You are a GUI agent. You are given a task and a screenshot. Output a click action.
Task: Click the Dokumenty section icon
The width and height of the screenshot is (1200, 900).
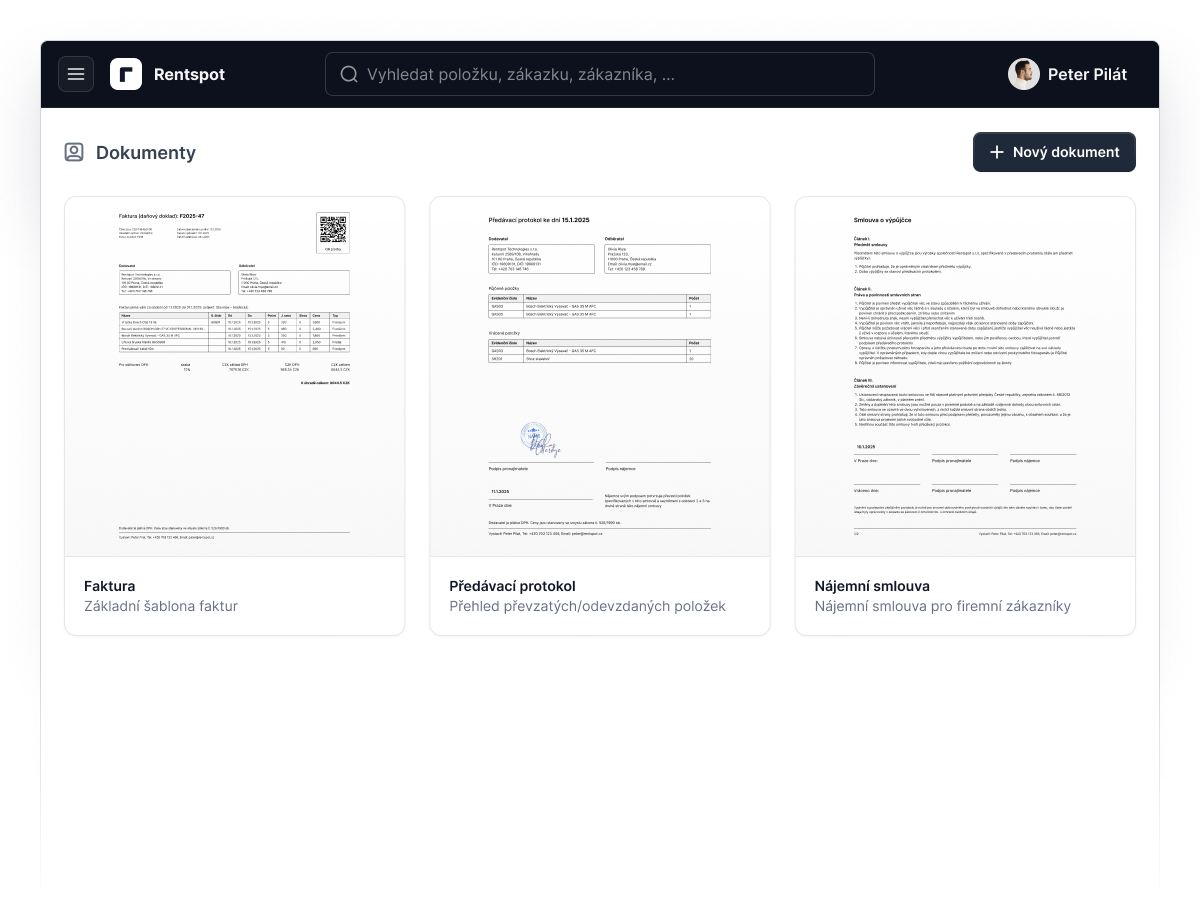click(74, 152)
